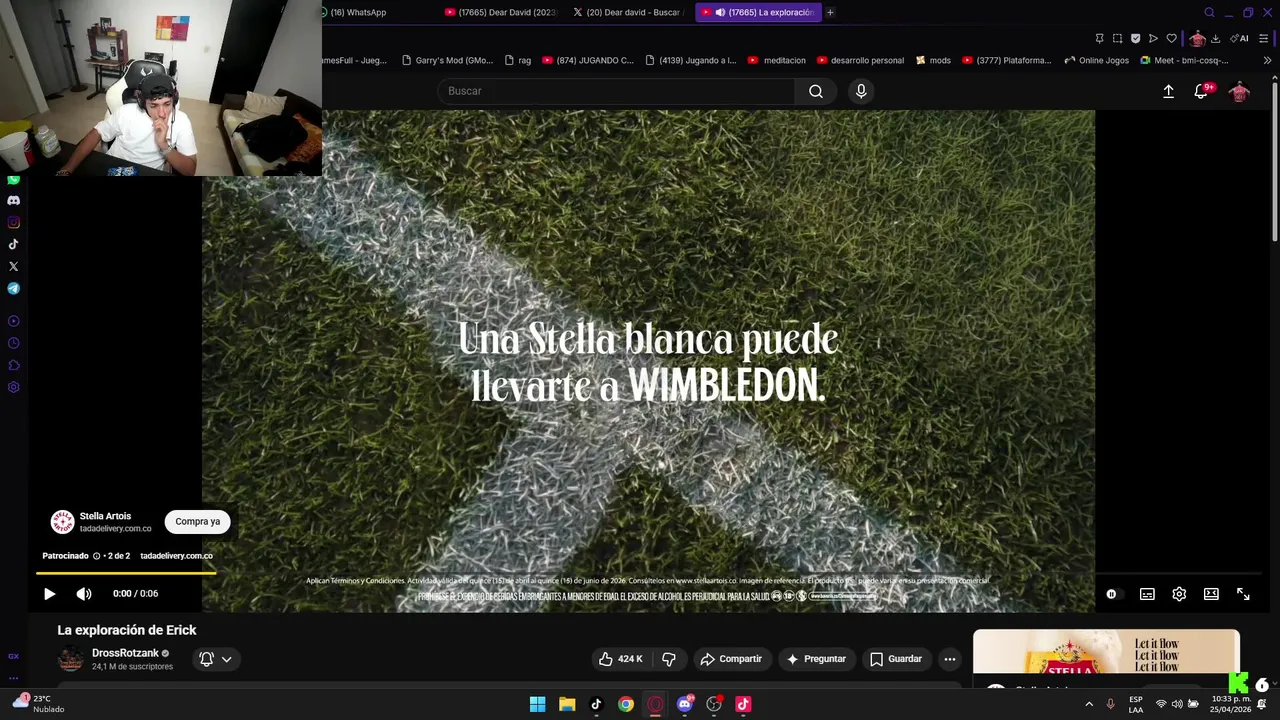This screenshot has width=1280, height=720.
Task: Open YouTube notifications bell with 9+
Action: 1203,91
